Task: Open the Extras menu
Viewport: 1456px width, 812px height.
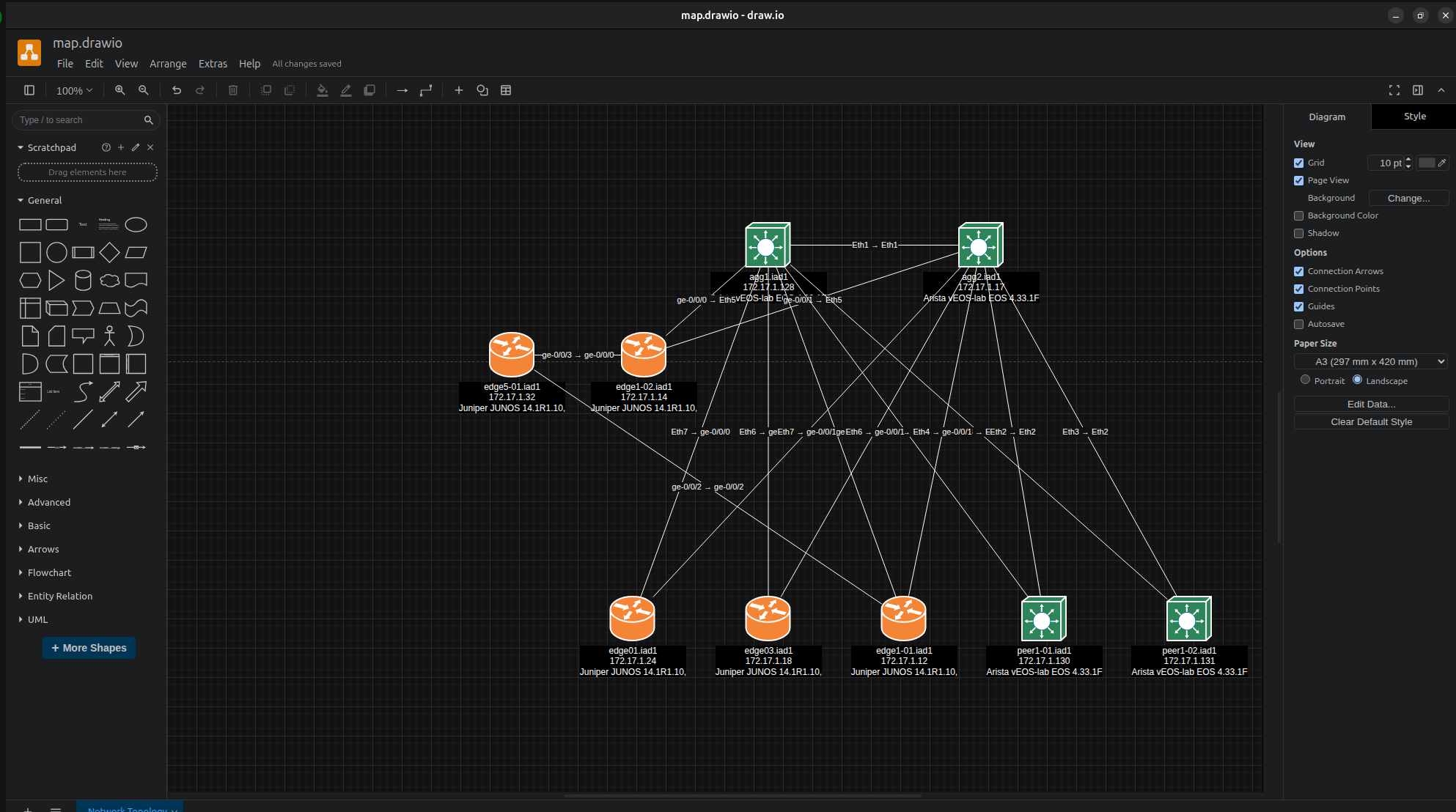Action: tap(213, 64)
